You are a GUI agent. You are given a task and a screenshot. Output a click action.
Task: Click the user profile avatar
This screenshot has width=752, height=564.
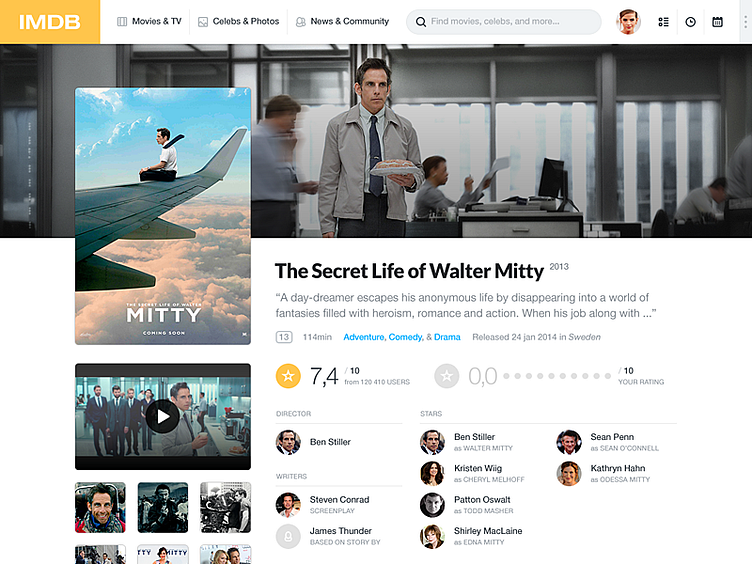(628, 22)
